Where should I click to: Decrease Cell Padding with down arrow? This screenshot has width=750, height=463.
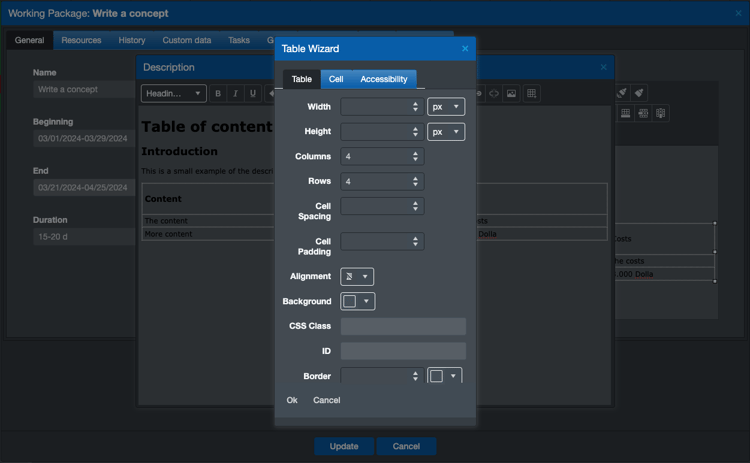[415, 245]
